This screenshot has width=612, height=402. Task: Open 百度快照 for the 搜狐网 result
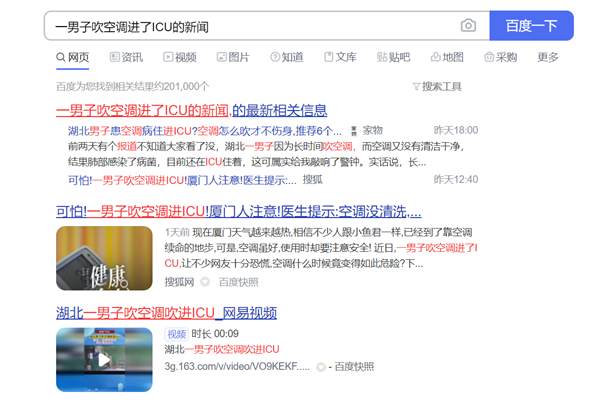[238, 282]
